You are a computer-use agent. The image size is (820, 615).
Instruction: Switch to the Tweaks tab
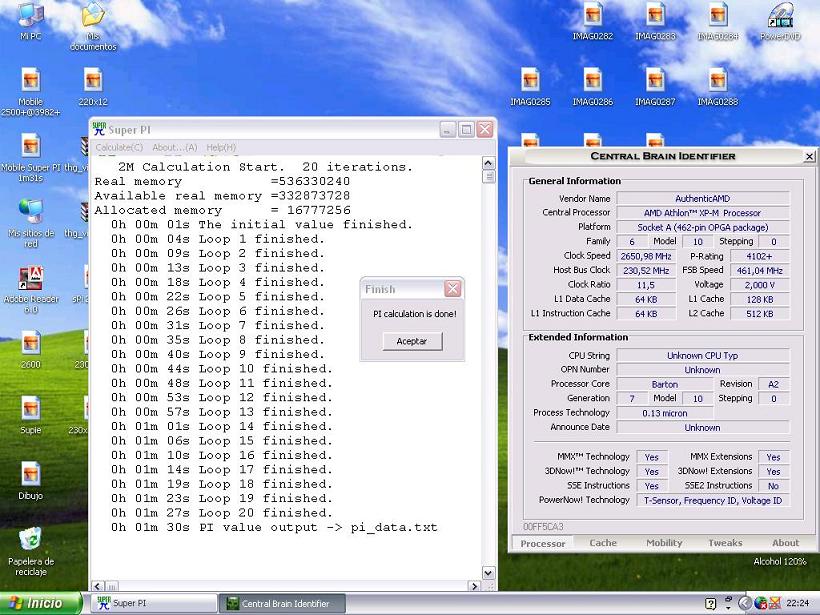coord(725,543)
